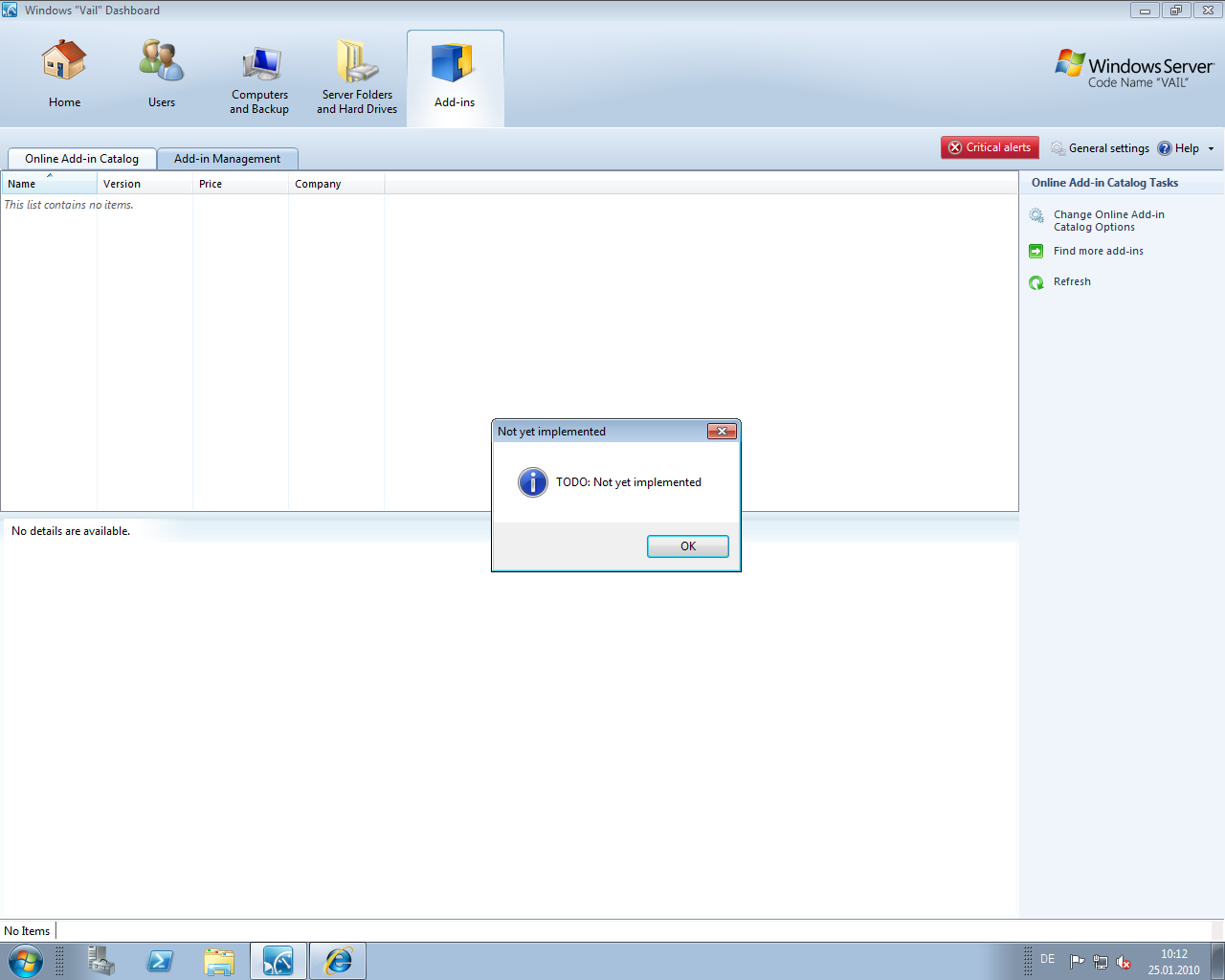Click 'TODO: Not yet implemented' message text

tap(629, 482)
